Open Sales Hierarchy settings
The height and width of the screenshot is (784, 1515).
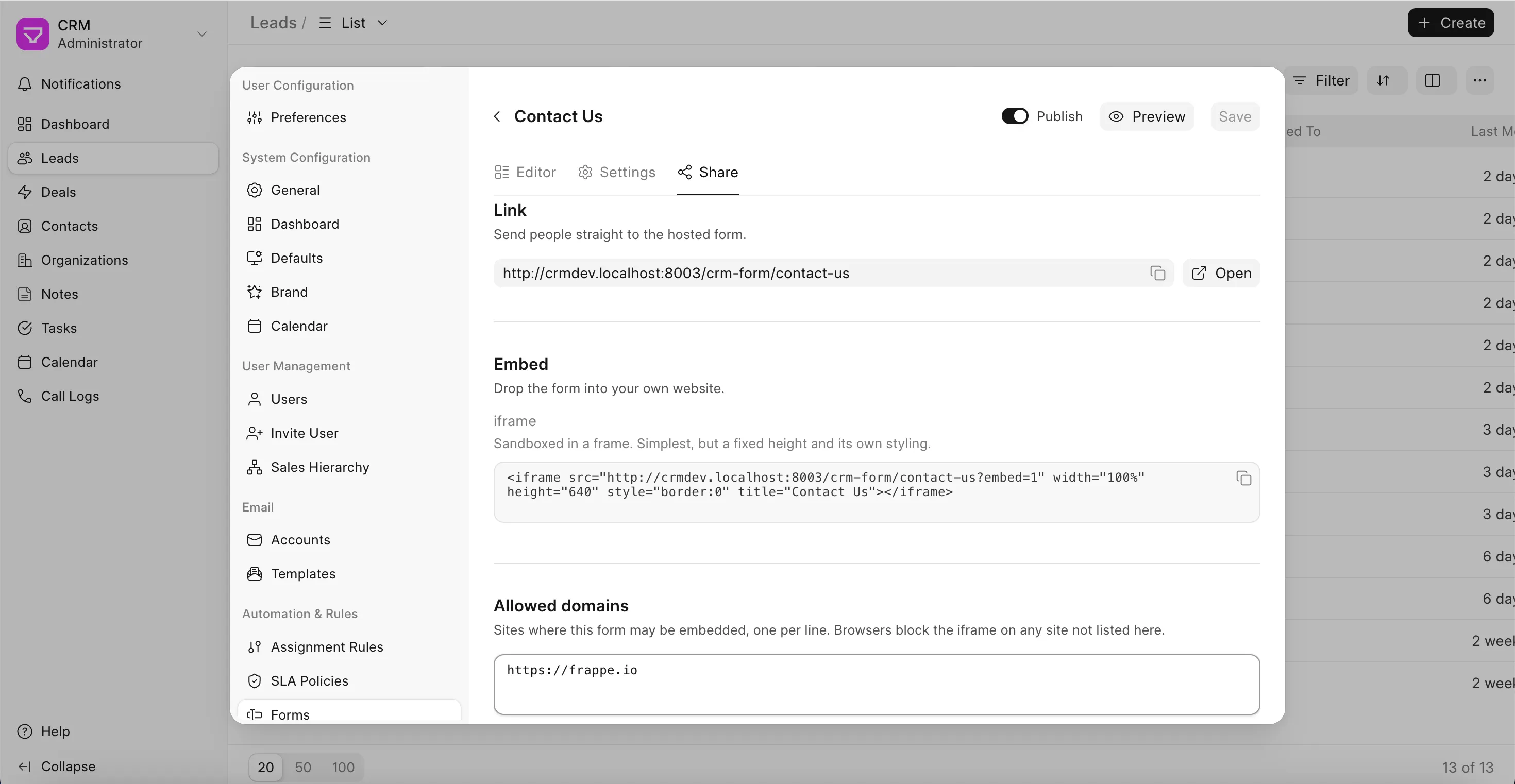pos(349,467)
